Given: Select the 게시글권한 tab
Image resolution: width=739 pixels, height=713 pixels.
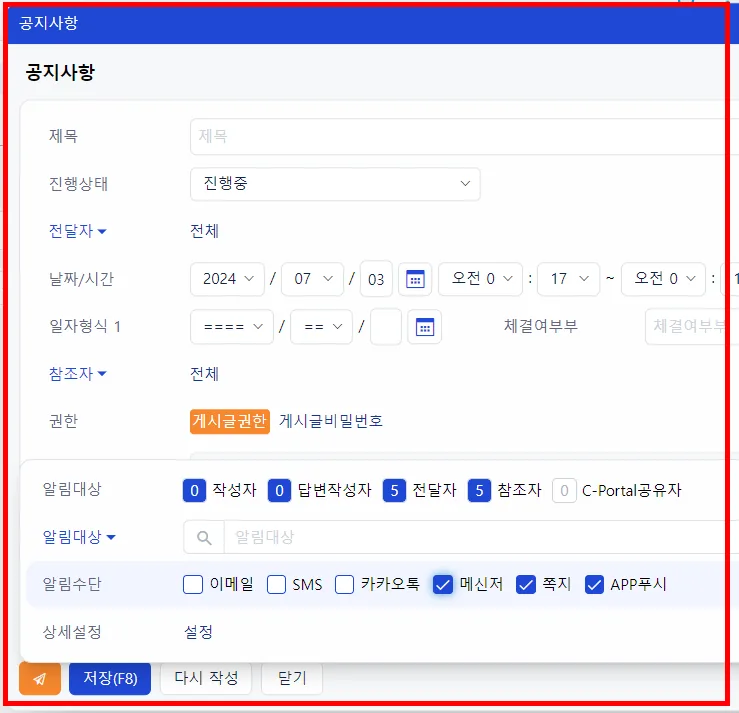Looking at the screenshot, I should (230, 421).
